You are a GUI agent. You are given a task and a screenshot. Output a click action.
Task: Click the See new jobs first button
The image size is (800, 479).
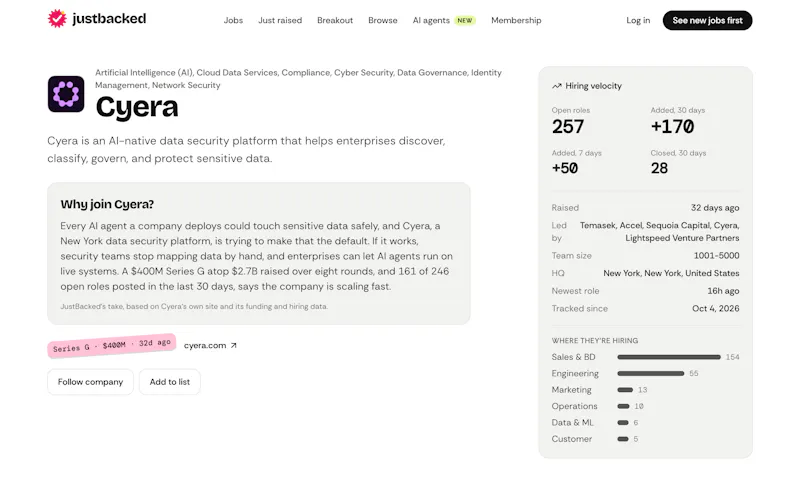(x=707, y=20)
